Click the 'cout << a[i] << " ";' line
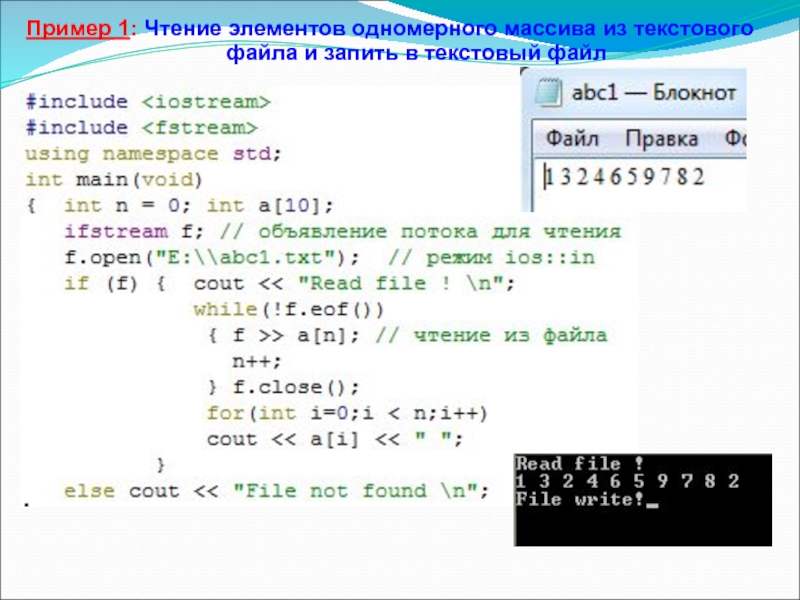 point(335,439)
